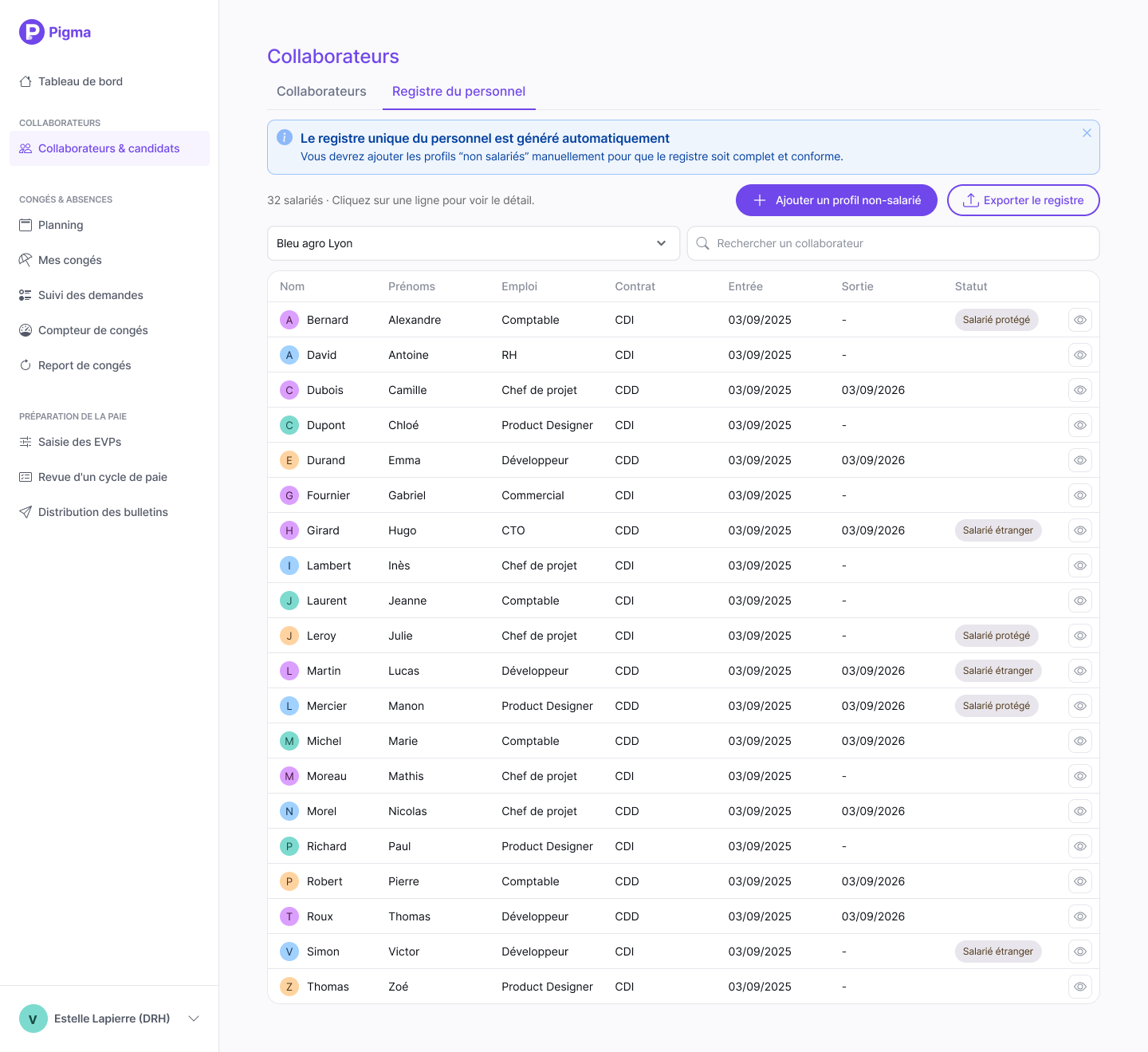Click Exporter le registre button
The image size is (1148, 1052).
(1024, 200)
